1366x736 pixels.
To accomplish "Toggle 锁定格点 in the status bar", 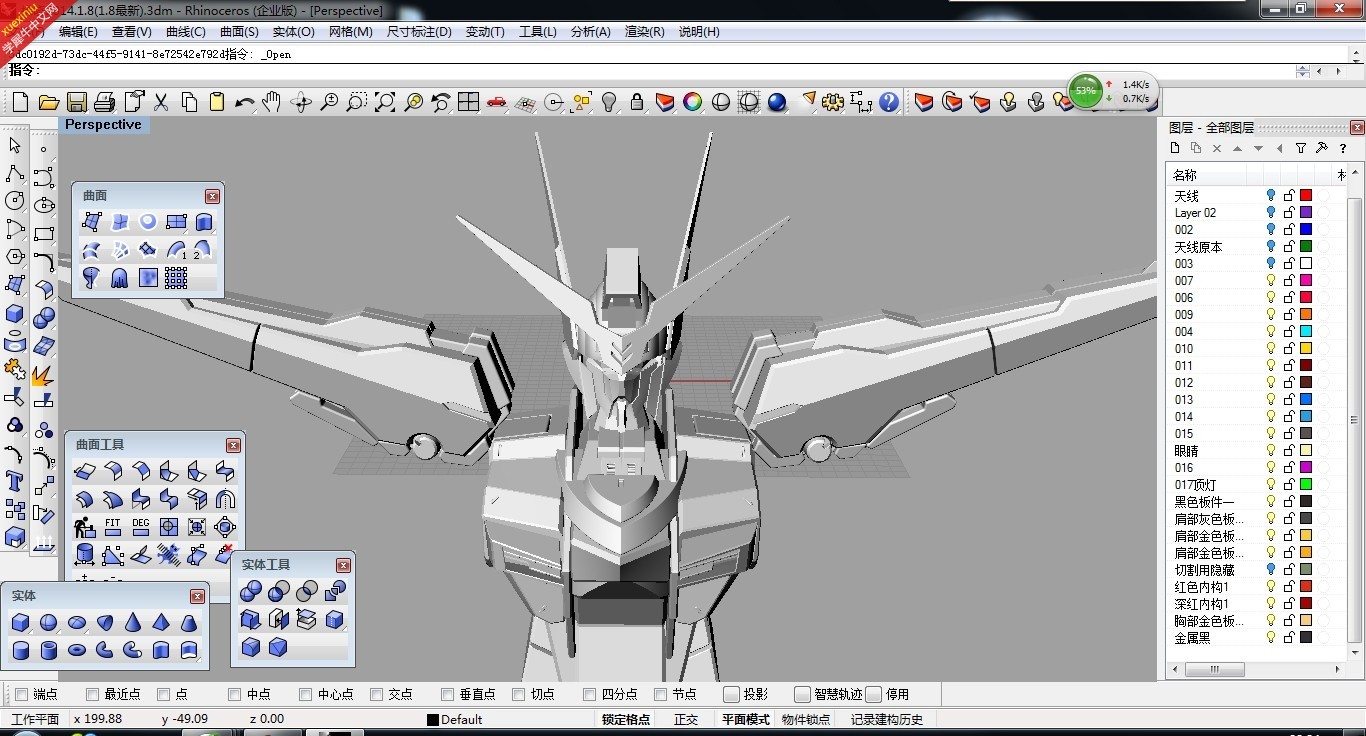I will point(626,719).
